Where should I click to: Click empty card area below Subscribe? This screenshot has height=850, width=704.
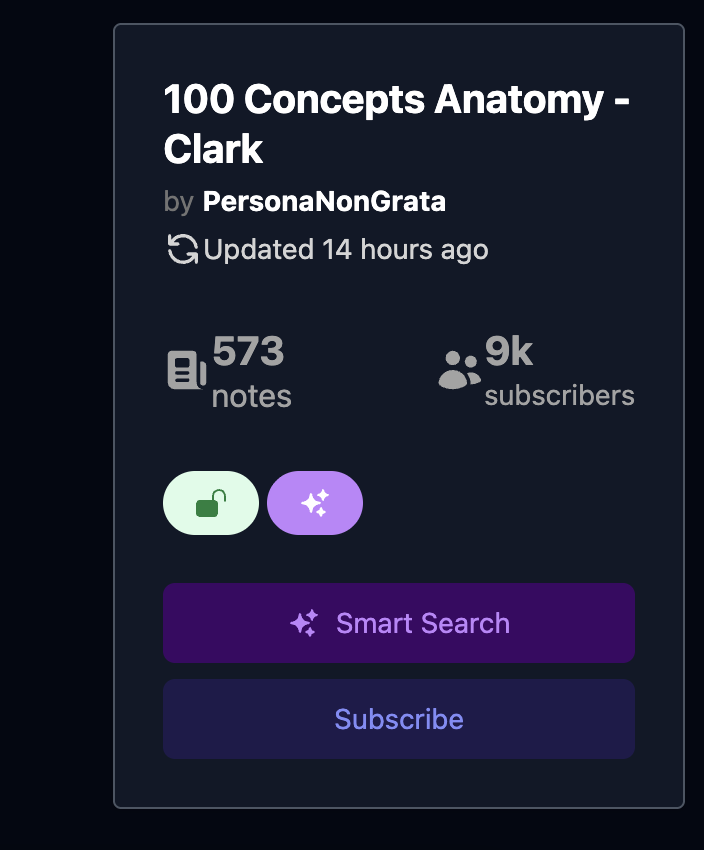[399, 782]
